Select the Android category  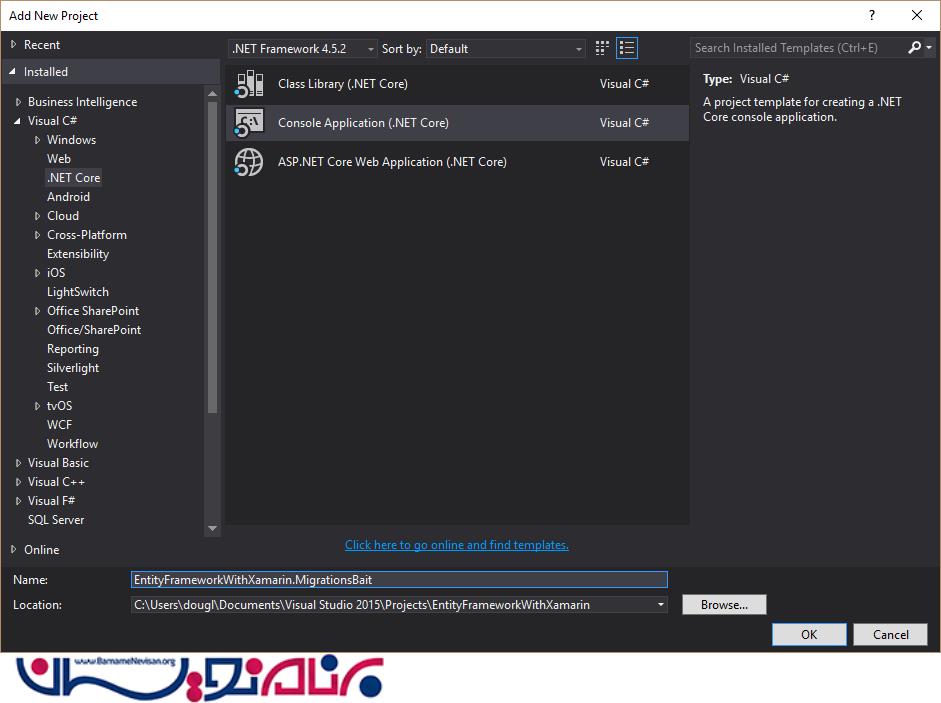[x=68, y=197]
